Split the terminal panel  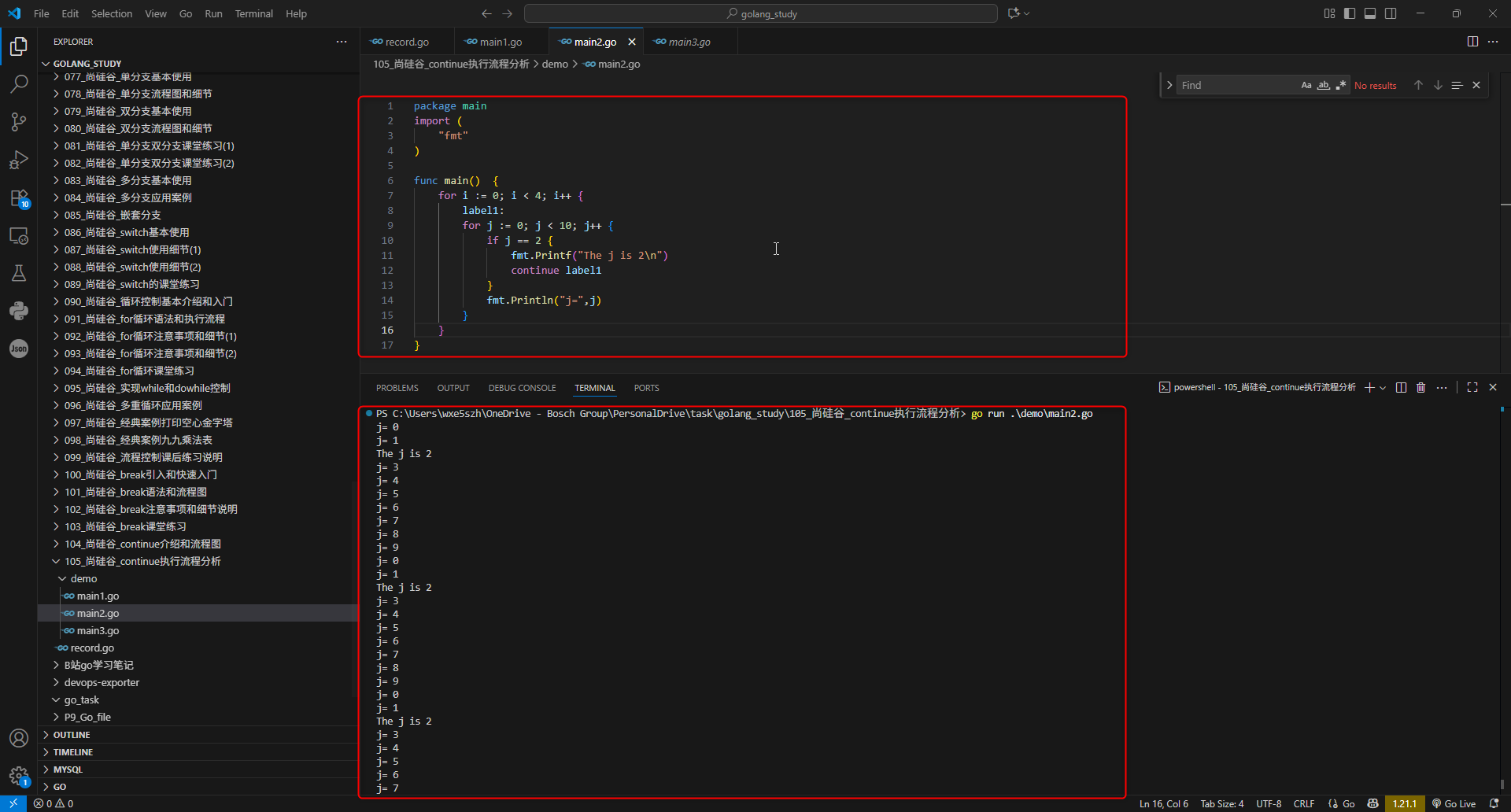pyautogui.click(x=1401, y=387)
